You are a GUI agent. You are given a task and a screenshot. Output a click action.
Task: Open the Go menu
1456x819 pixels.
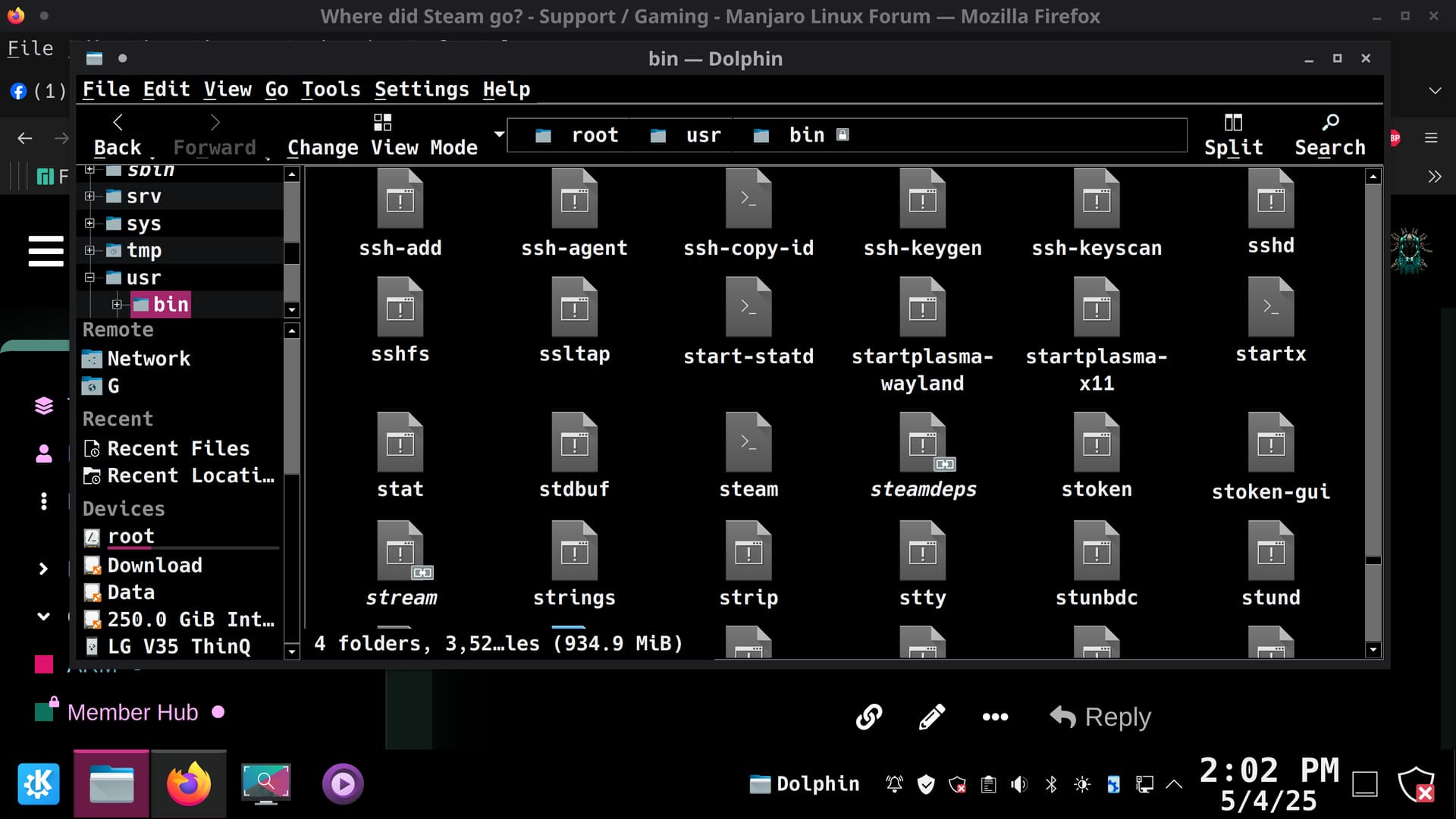tap(276, 89)
